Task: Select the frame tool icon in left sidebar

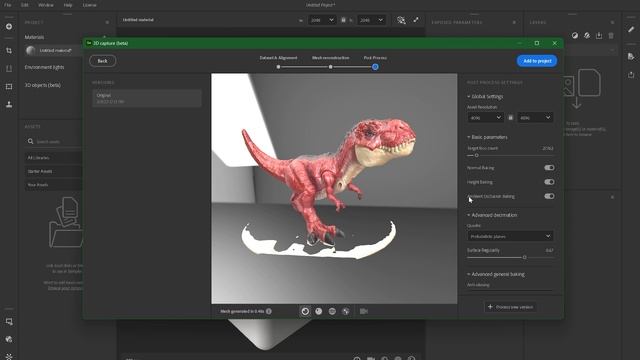Action: pos(9,87)
